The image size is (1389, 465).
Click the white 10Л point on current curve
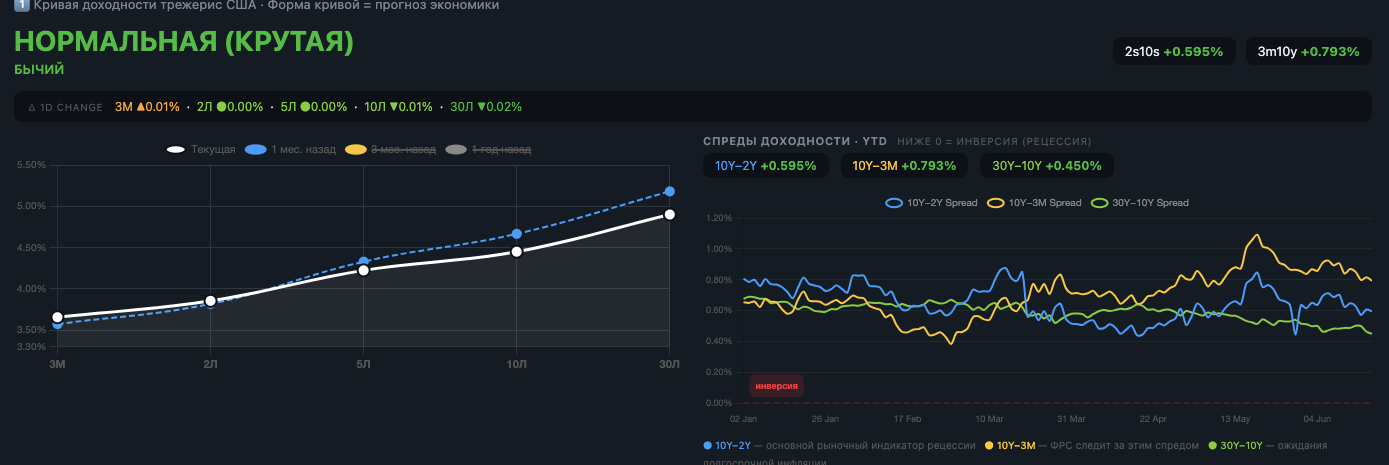pyautogui.click(x=516, y=251)
